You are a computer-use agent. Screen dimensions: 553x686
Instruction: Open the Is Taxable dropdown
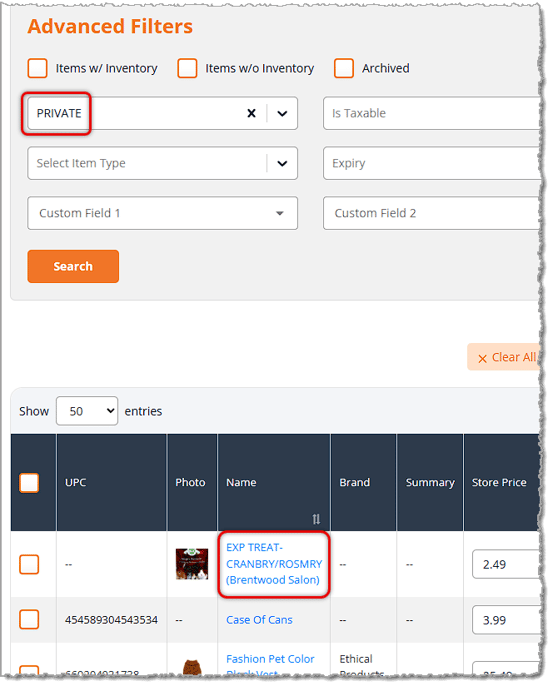coord(431,113)
